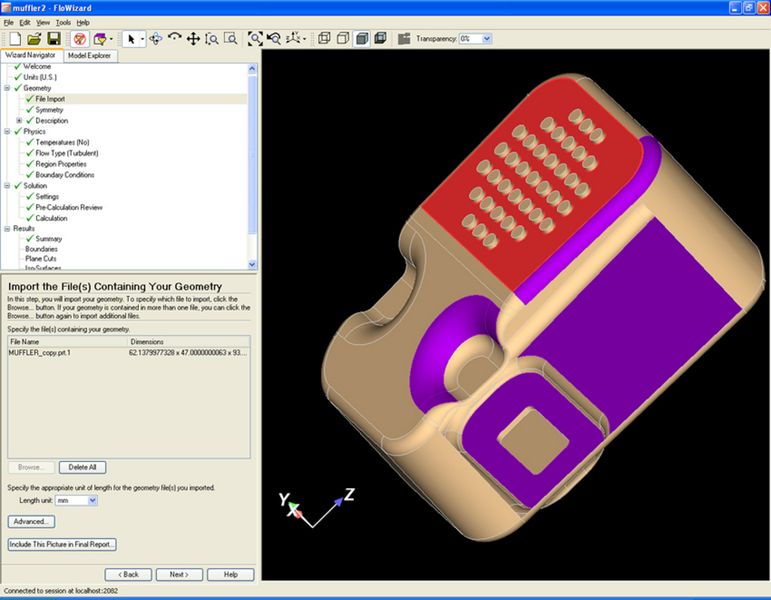771x600 pixels.
Task: Go to previous step with Back button
Action: (128, 574)
